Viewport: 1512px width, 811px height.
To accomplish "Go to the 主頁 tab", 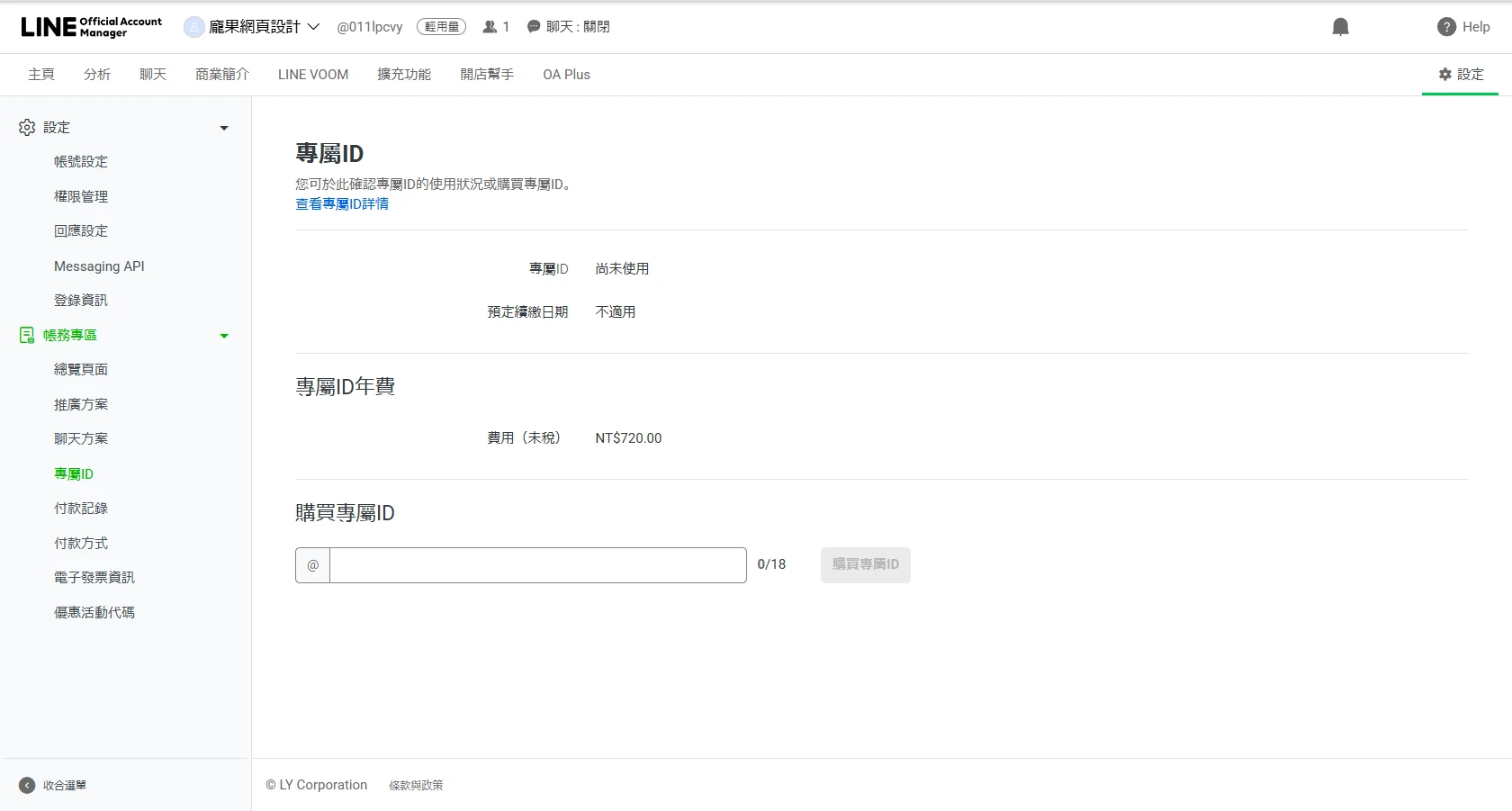I will click(x=41, y=75).
